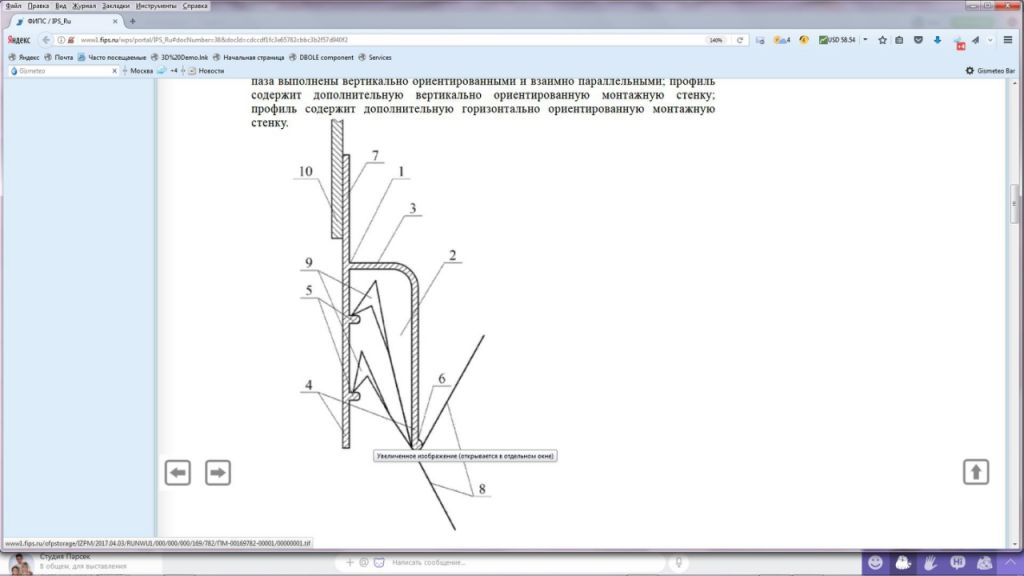This screenshot has width=1024, height=576.
Task: Bookmark this page with the star icon
Action: [x=882, y=40]
